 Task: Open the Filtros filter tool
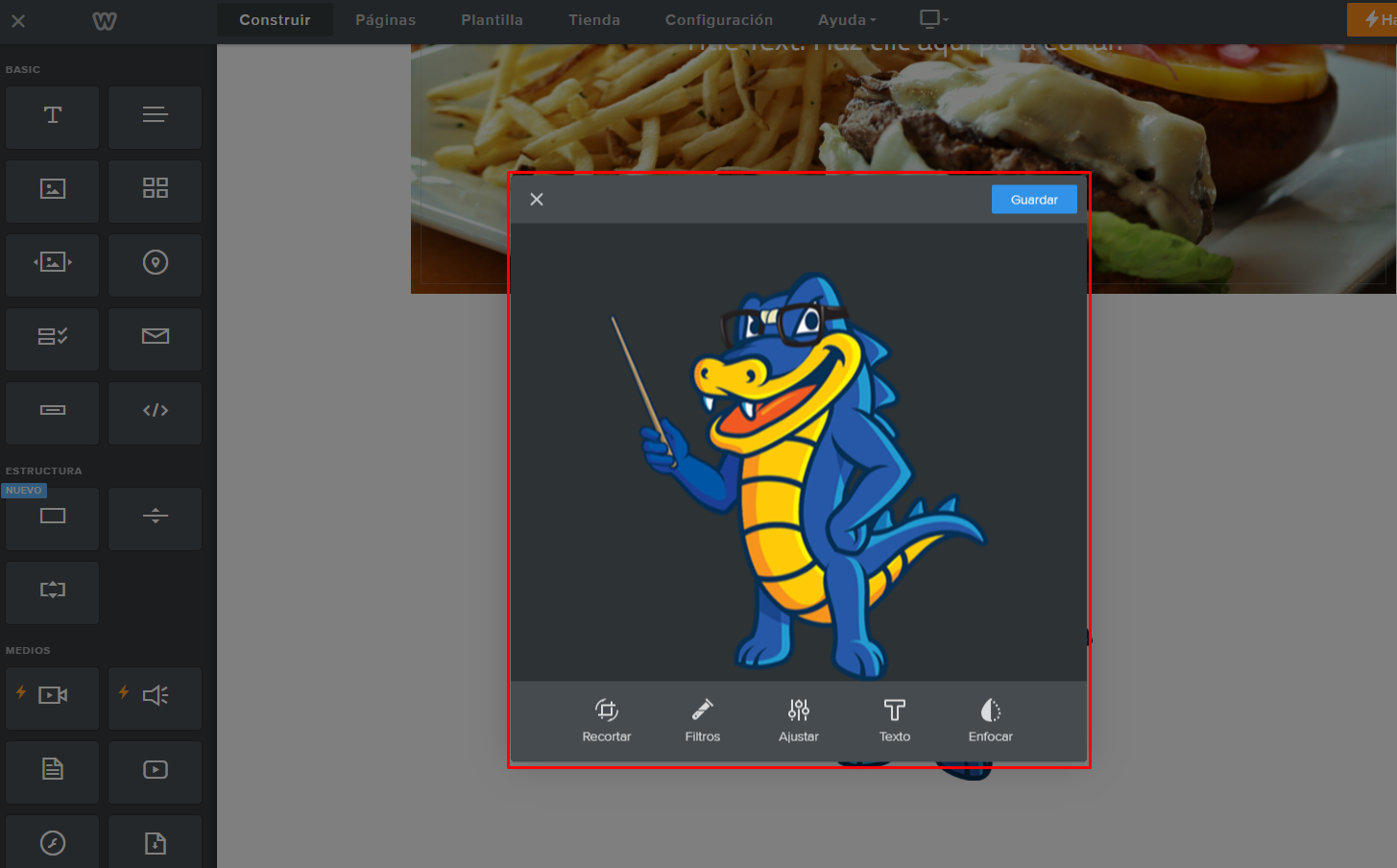tap(703, 721)
